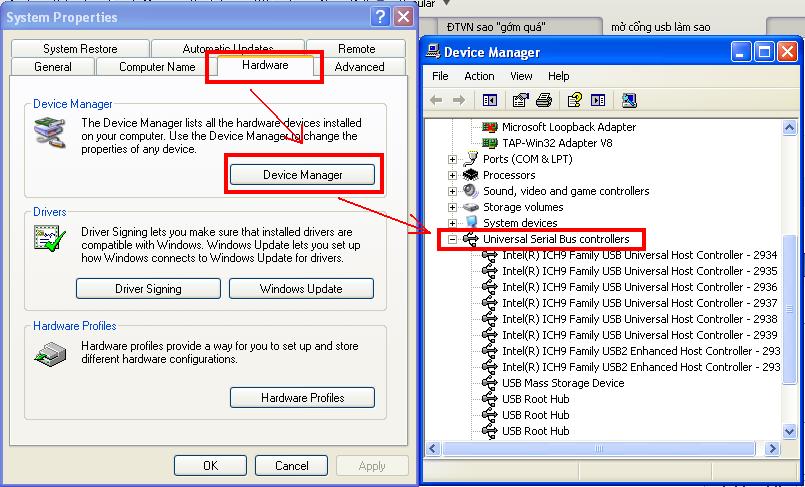Toggle the console tree pane icon
Viewport: 805px width, 487px height.
490,100
